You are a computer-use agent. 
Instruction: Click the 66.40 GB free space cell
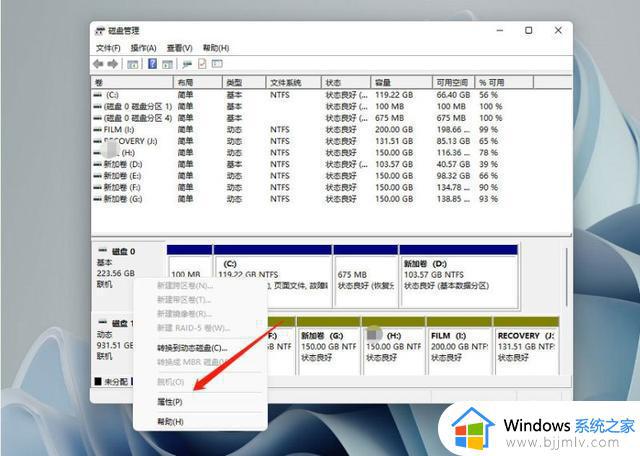coord(453,95)
